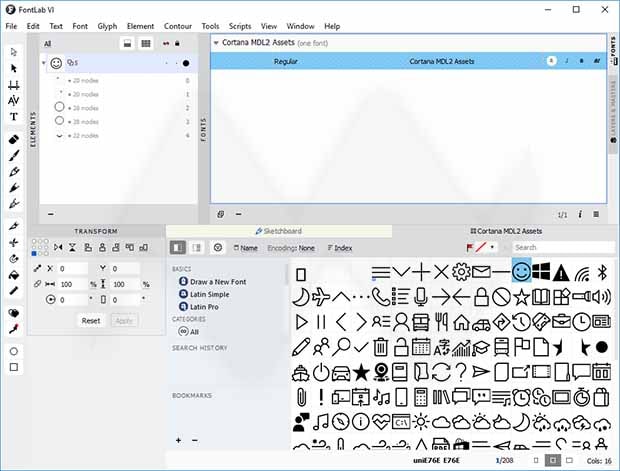Select the Regular font row
Image resolution: width=620 pixels, height=471 pixels.
(x=408, y=61)
